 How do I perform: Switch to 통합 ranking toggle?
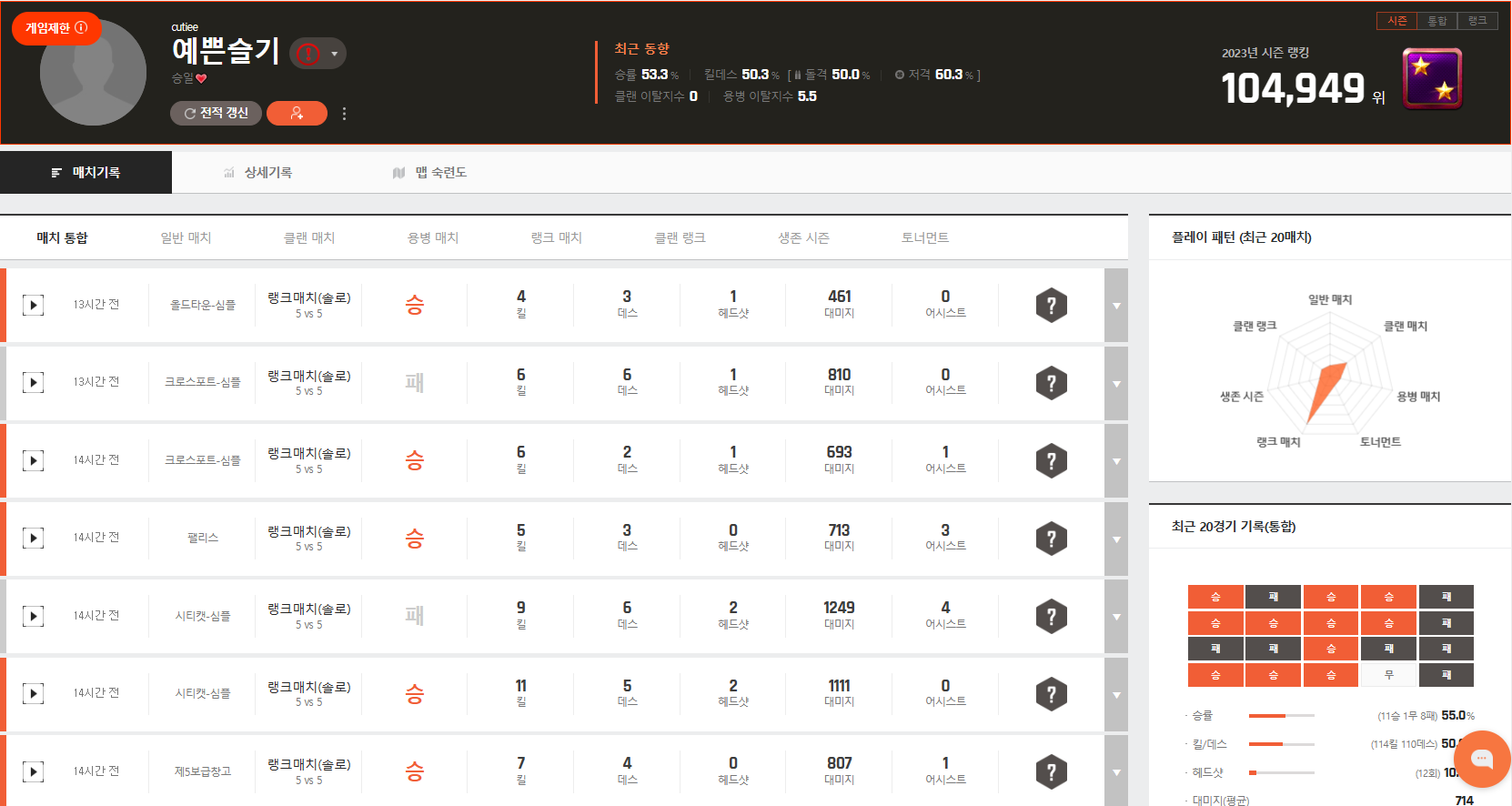tap(1436, 21)
